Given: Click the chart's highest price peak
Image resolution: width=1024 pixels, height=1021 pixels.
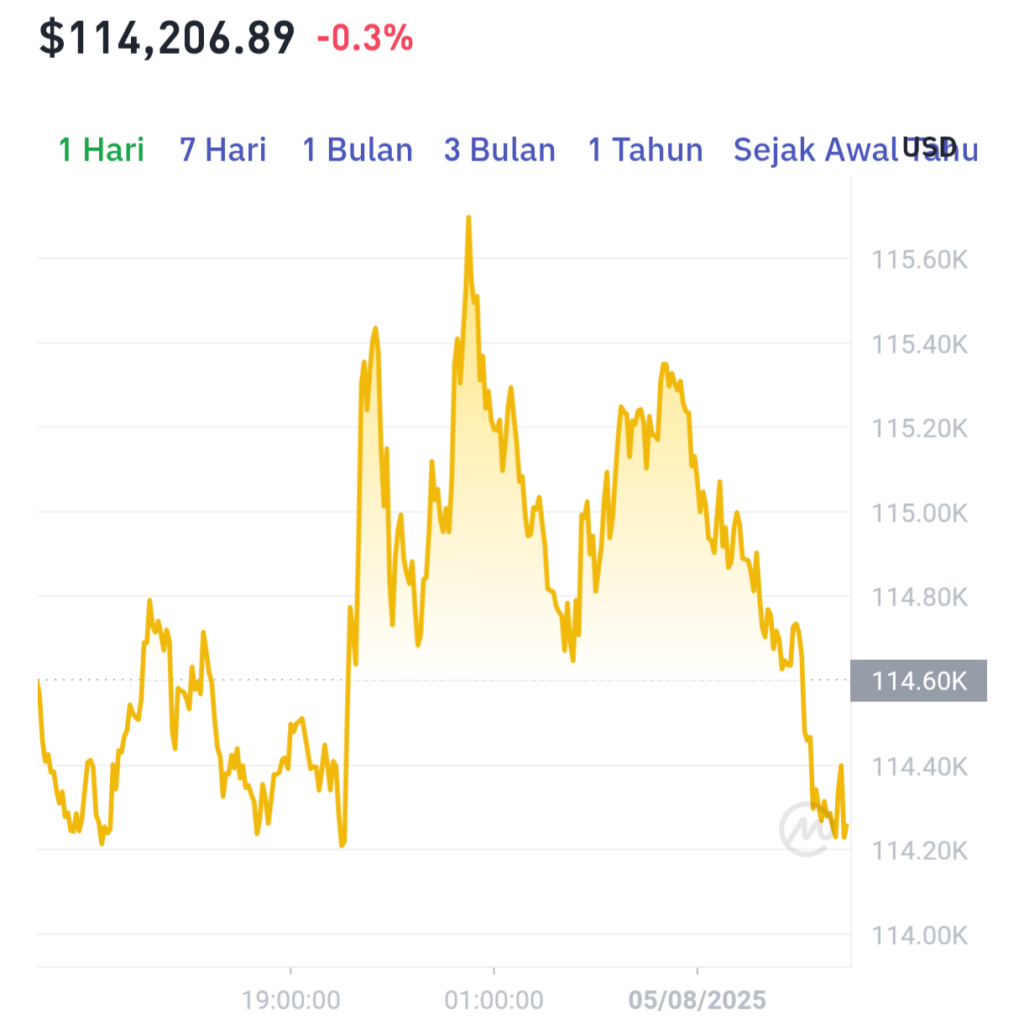Looking at the screenshot, I should [x=469, y=218].
